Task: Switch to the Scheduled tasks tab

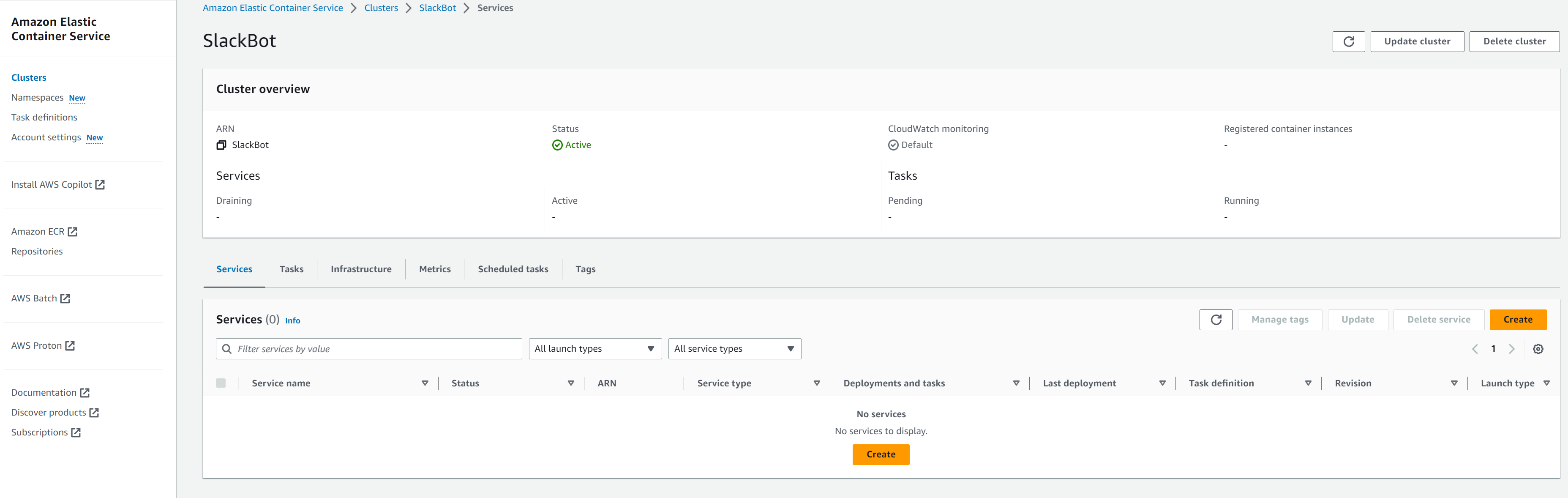Action: click(513, 268)
